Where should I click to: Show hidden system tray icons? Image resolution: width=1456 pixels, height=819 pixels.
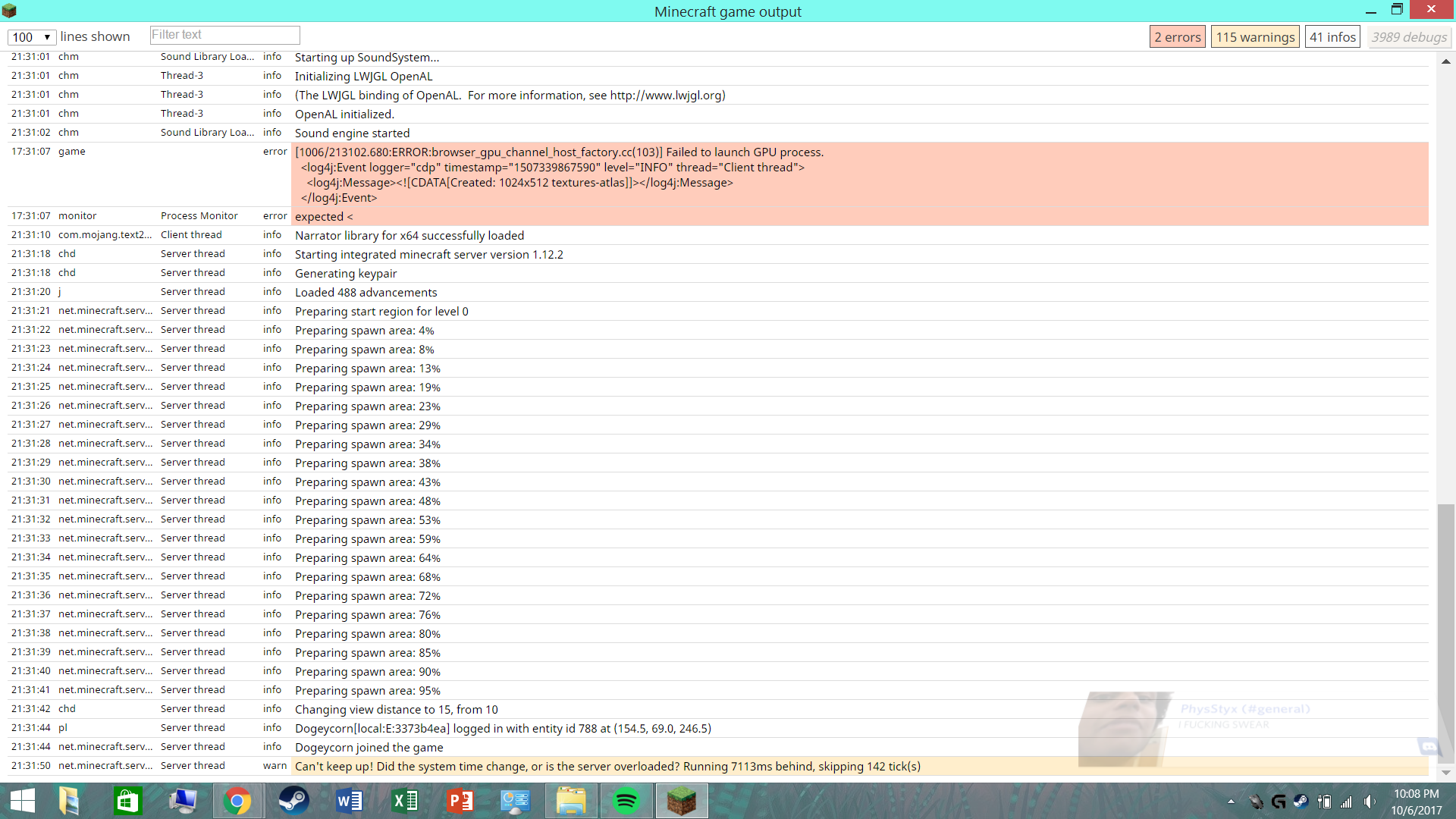click(1231, 801)
